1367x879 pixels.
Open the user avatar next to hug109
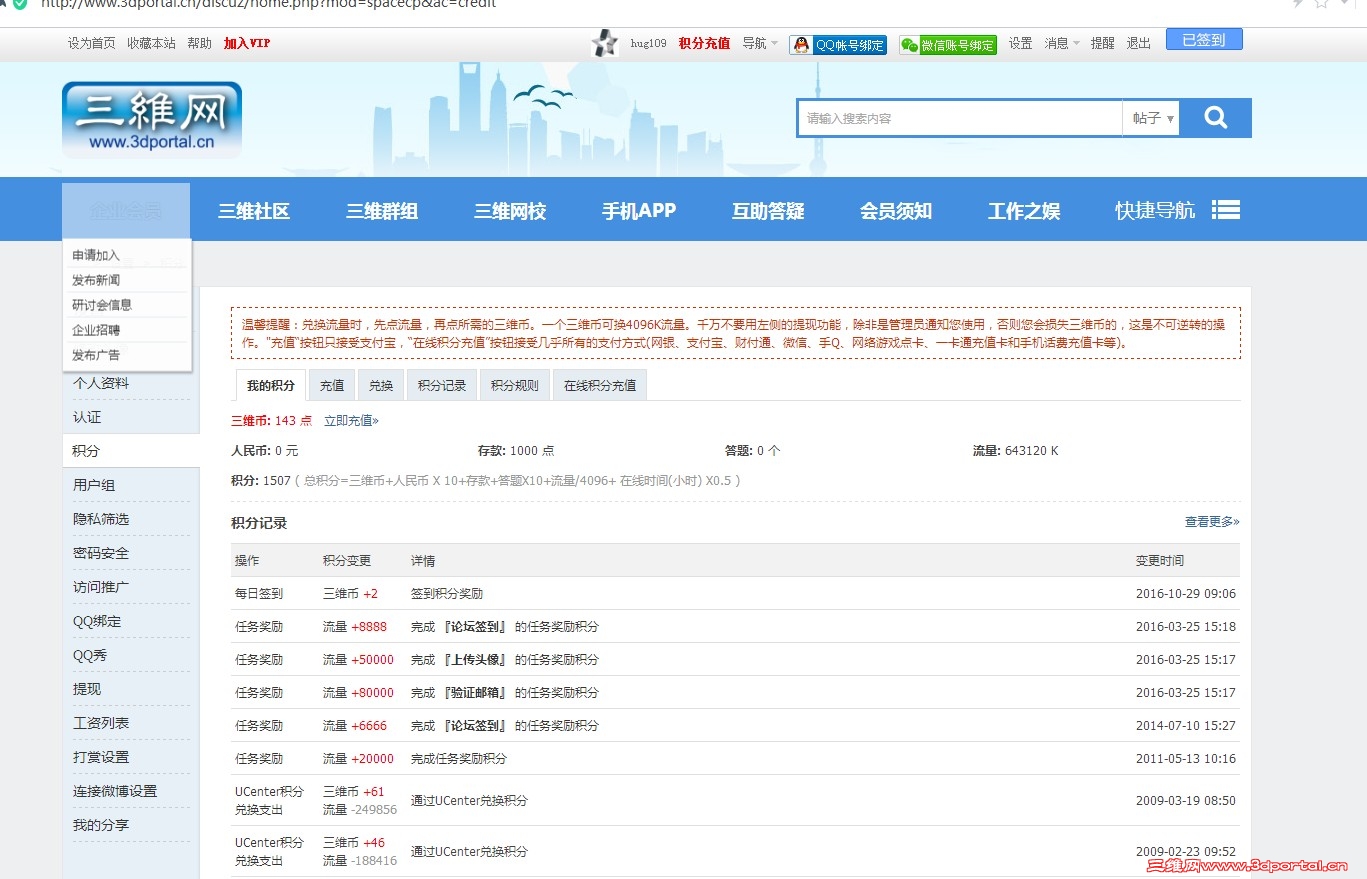pyautogui.click(x=605, y=43)
